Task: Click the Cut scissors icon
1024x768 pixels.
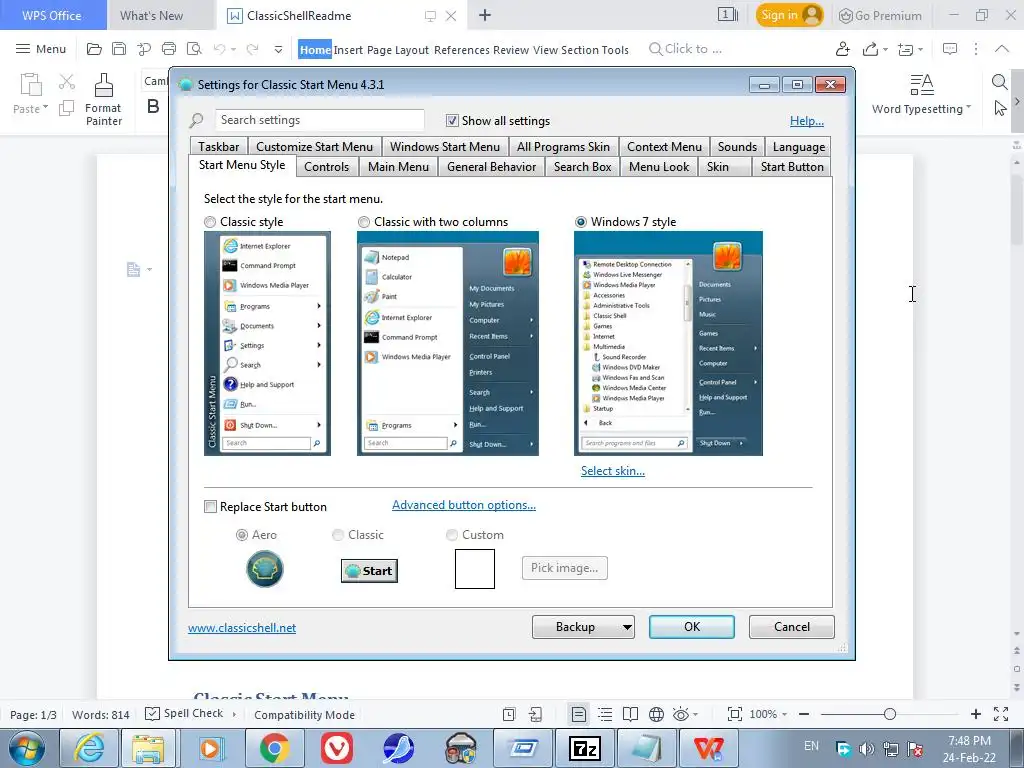Action: (x=67, y=82)
